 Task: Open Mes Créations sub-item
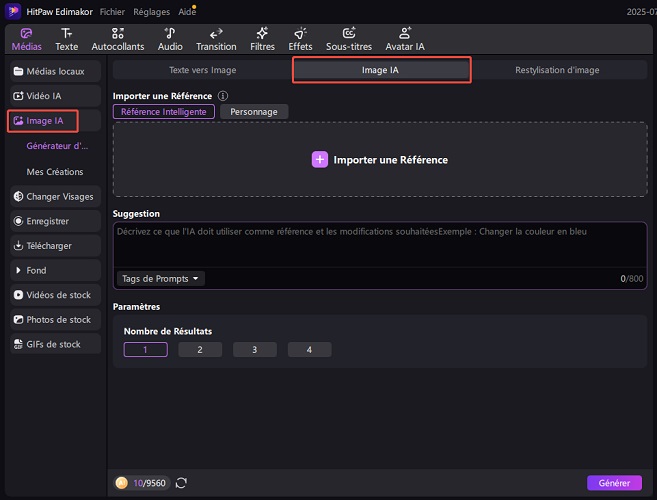pos(55,172)
